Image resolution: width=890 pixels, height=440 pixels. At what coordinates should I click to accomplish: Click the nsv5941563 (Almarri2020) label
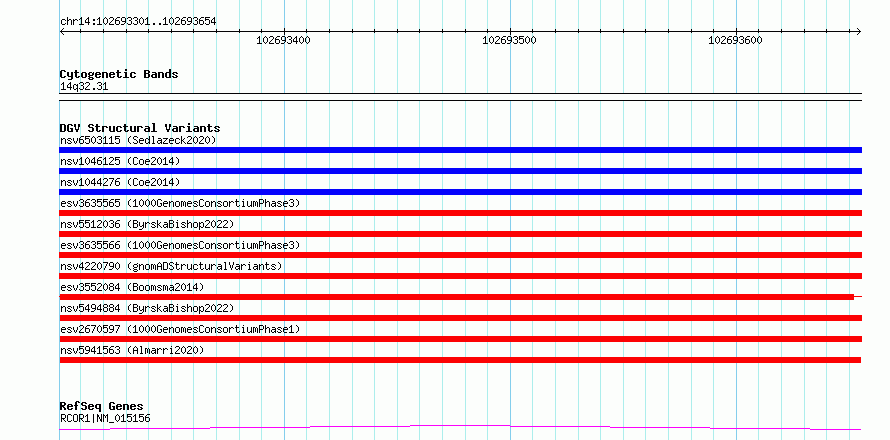pyautogui.click(x=132, y=350)
